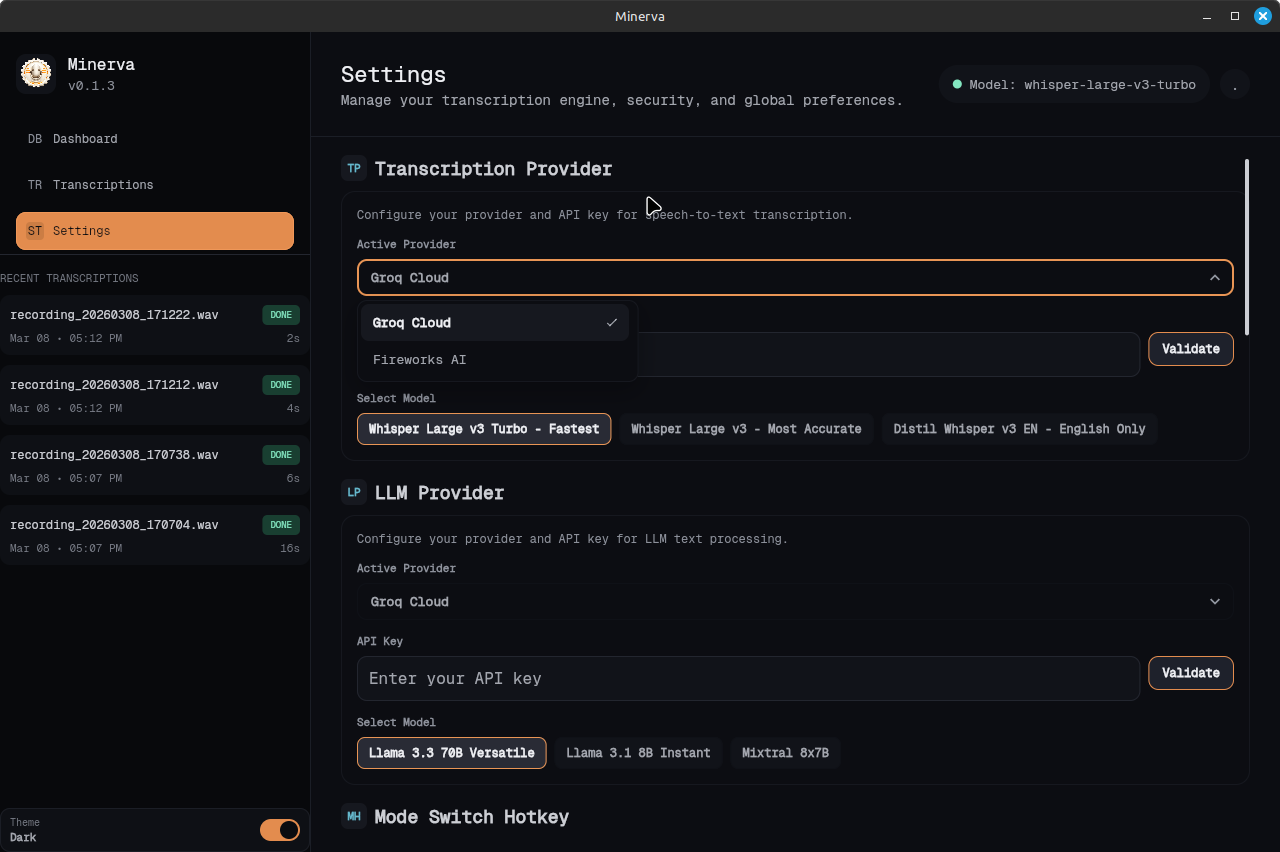Select Whisper Large v3 - Most Accurate model

746,429
